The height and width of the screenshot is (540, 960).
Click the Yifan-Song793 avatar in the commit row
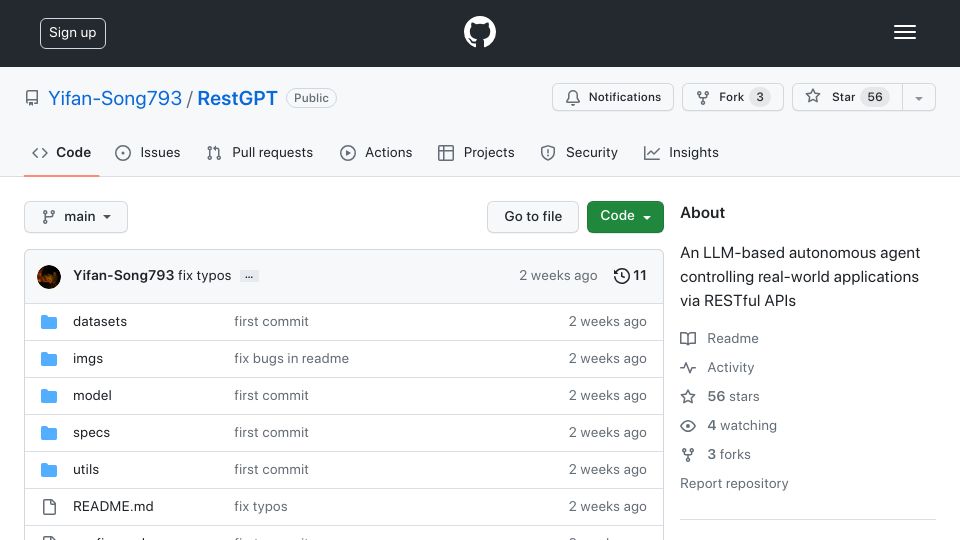pos(49,277)
